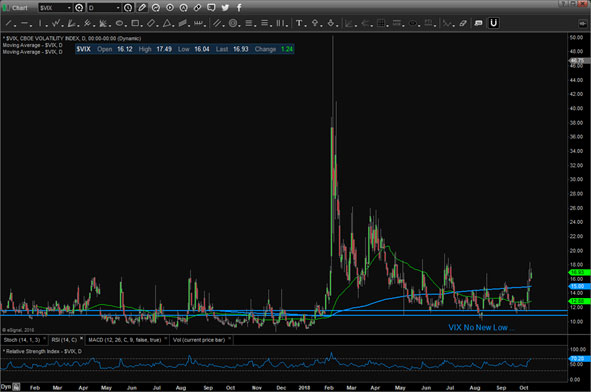
Task: Switch to the Stoch (14, 1, 3) tab
Action: [21, 340]
